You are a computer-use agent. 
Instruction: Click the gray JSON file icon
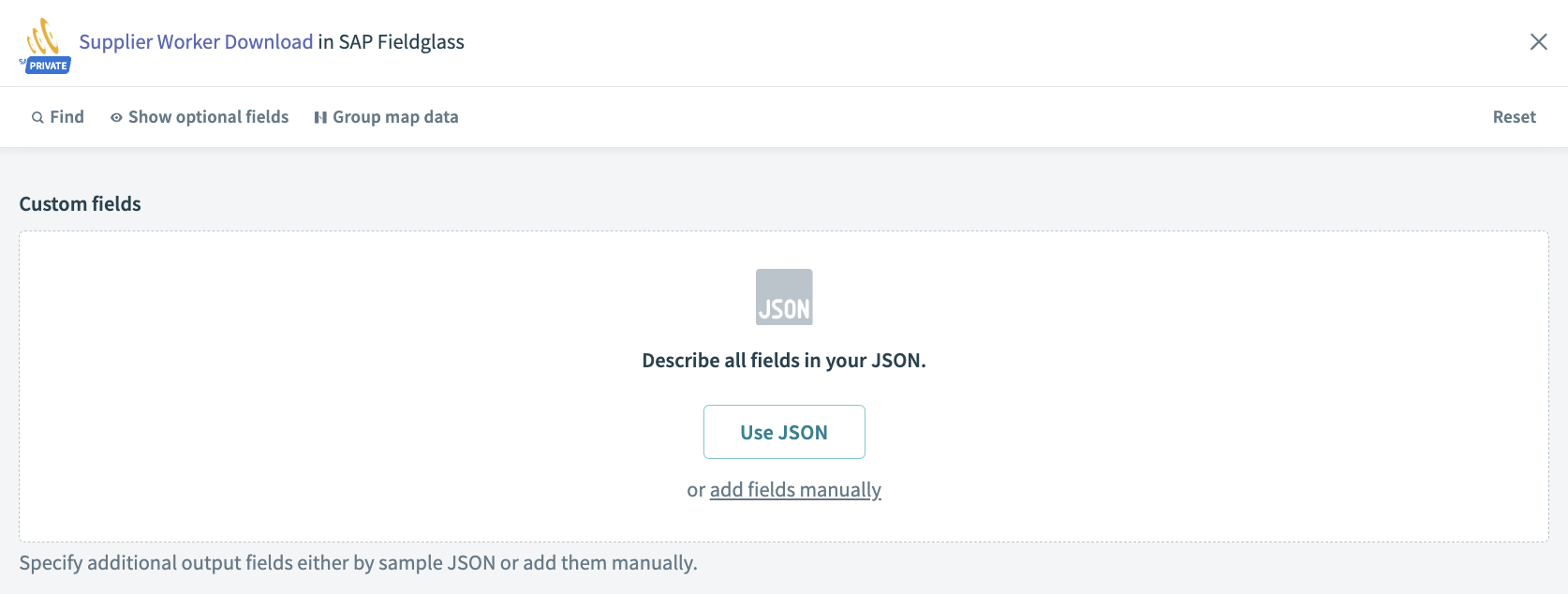click(x=784, y=297)
